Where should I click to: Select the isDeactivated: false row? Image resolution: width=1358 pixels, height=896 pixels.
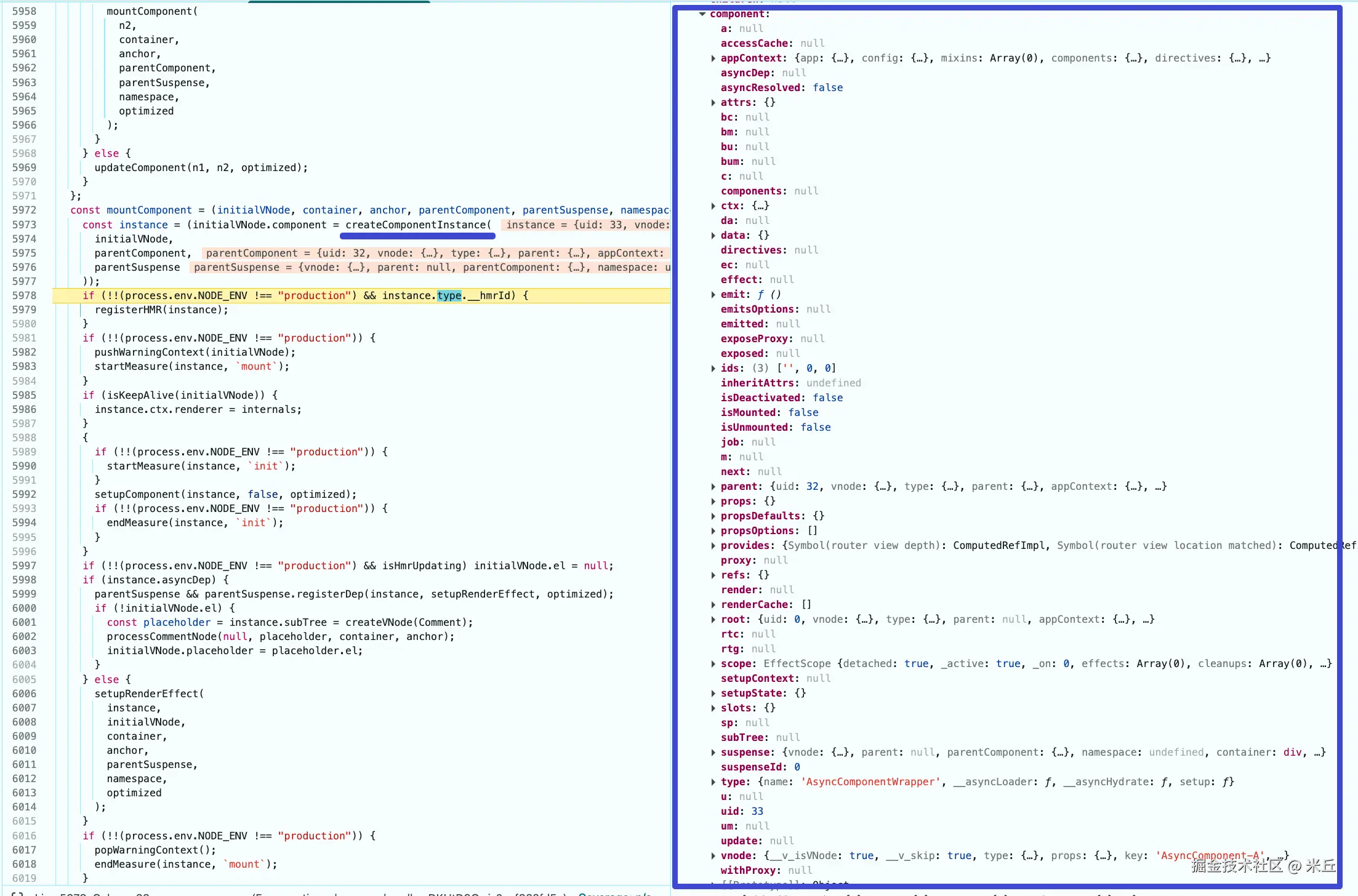coord(782,398)
